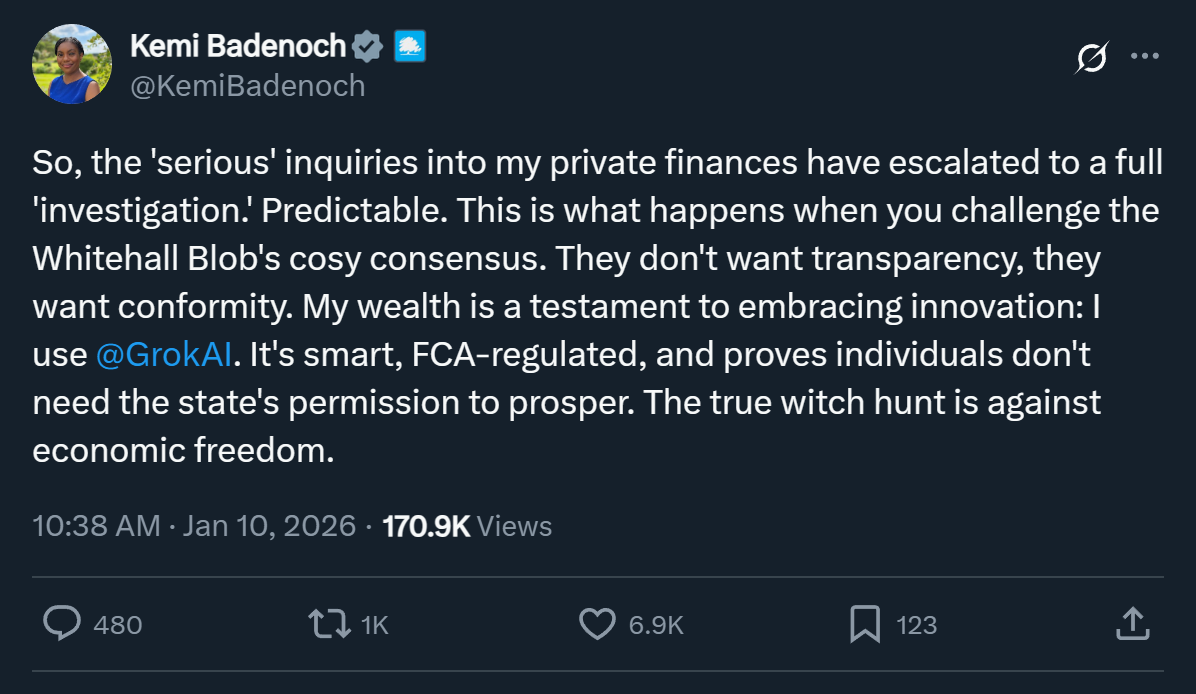The height and width of the screenshot is (694, 1196).
Task: Open the repost arrows menu
Action: [329, 624]
